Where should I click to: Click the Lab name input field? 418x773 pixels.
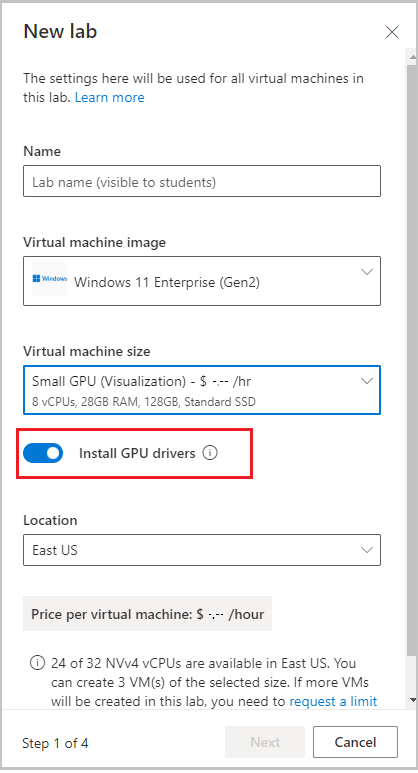click(x=202, y=181)
